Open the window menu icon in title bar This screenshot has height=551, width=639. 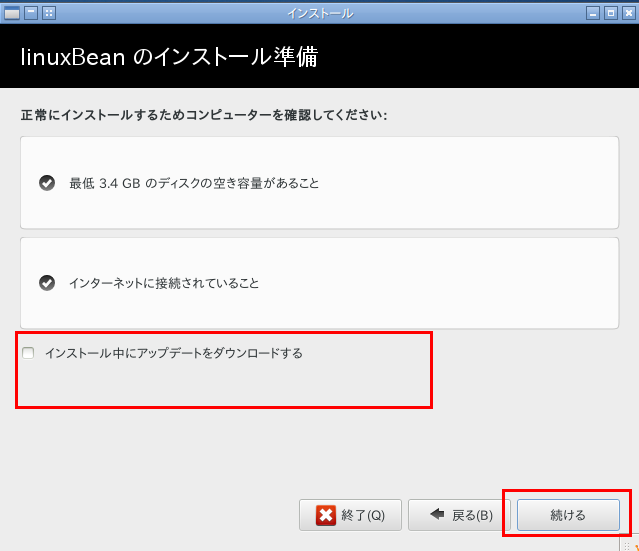click(12, 13)
